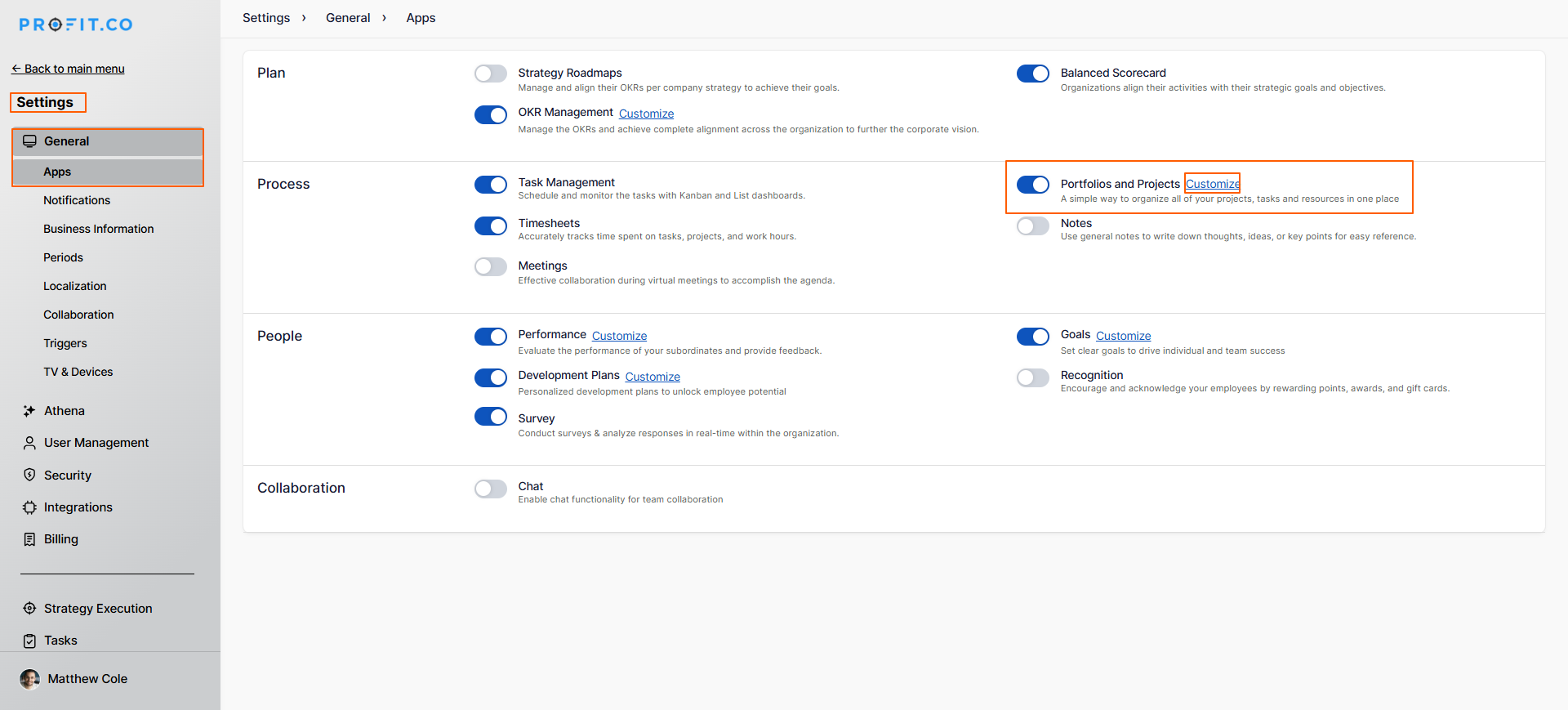Click Matthew Cole's avatar photo

29,679
